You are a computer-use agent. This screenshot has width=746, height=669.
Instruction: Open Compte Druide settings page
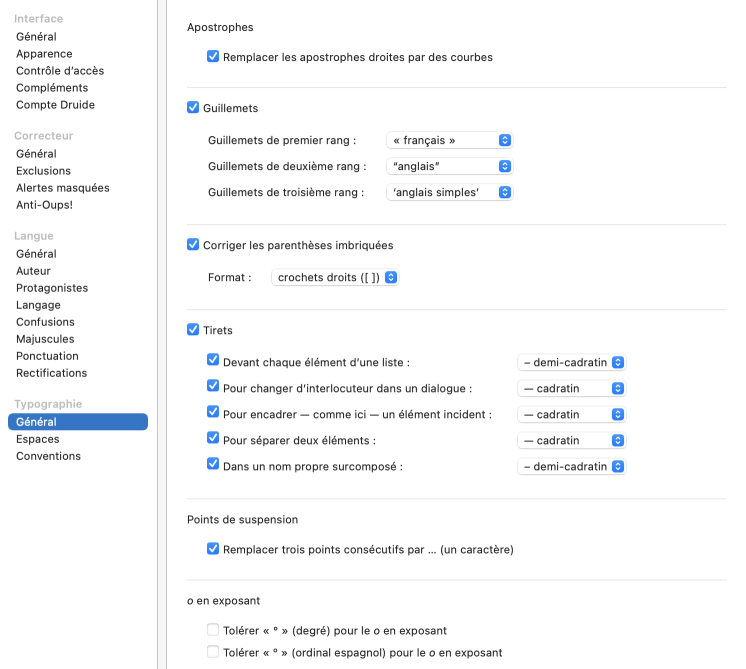tap(55, 105)
